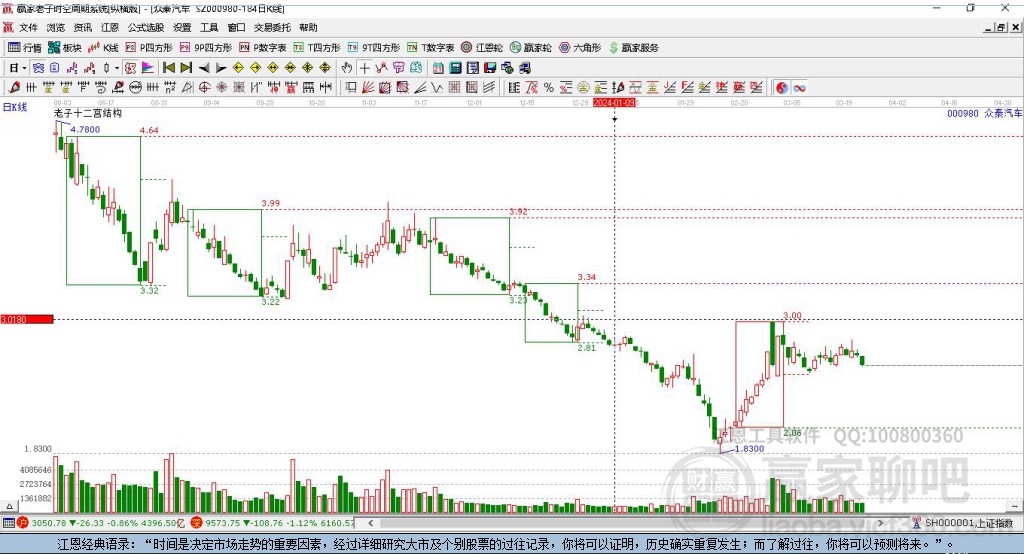Step chart right with black right arrow
Image resolution: width=1024 pixels, height=554 pixels.
[x=221, y=68]
